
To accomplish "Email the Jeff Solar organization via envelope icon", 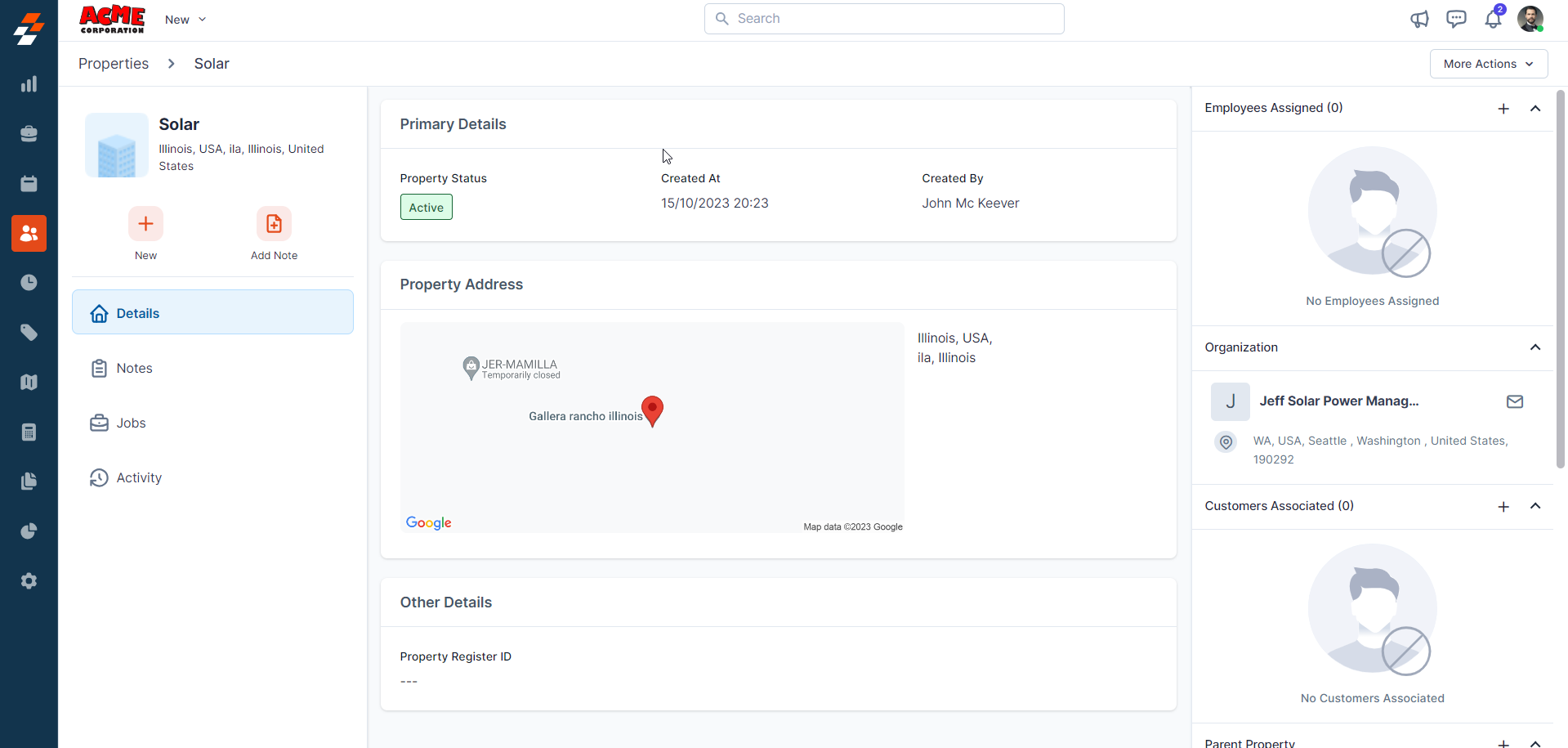I will pyautogui.click(x=1515, y=401).
